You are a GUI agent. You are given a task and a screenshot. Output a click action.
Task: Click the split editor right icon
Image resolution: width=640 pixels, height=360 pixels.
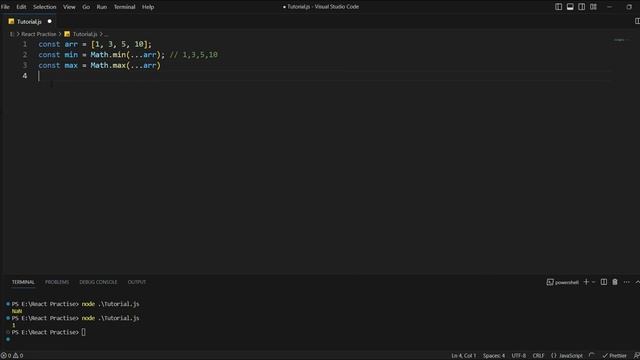637,21
